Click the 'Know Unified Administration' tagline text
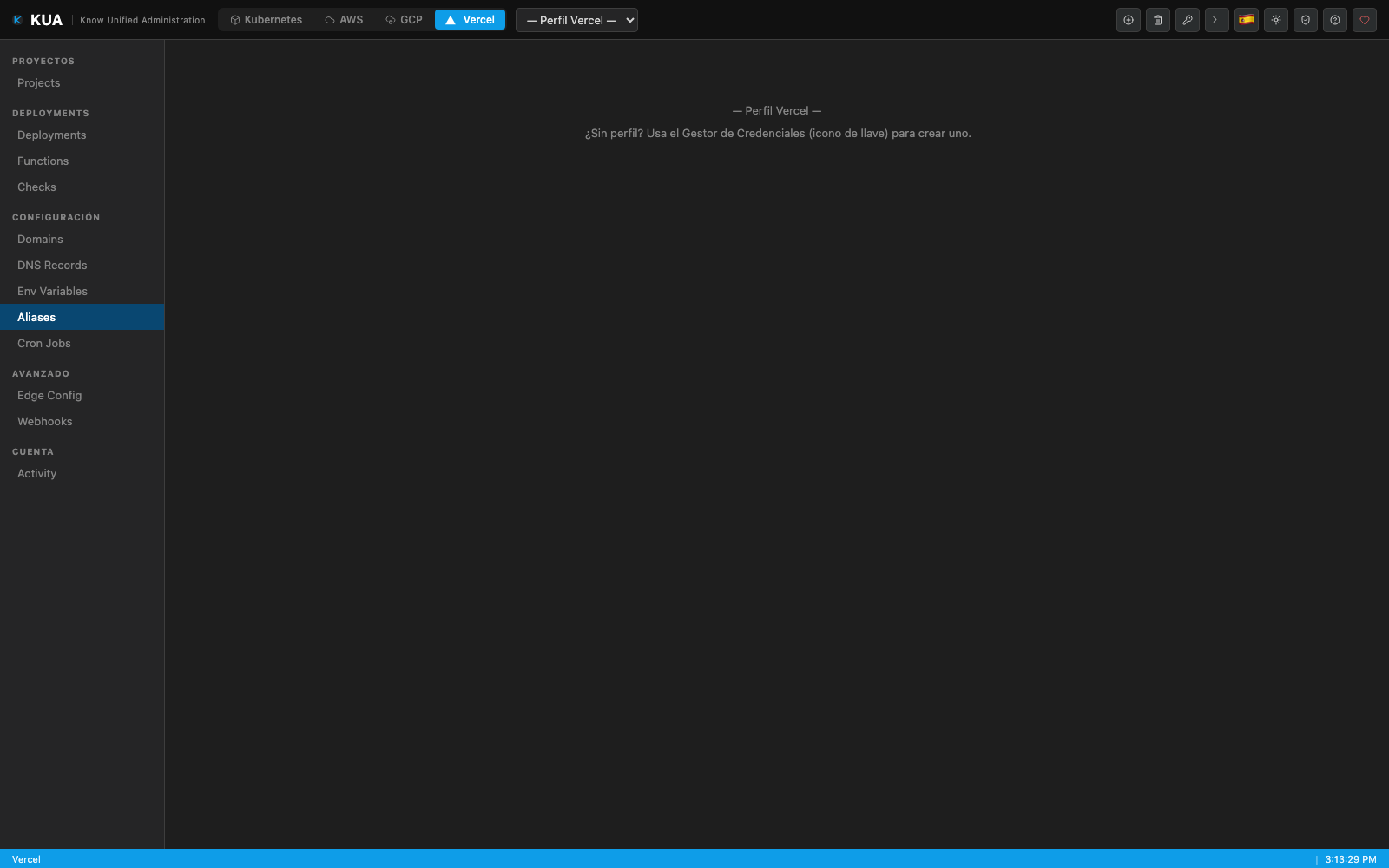 click(142, 20)
